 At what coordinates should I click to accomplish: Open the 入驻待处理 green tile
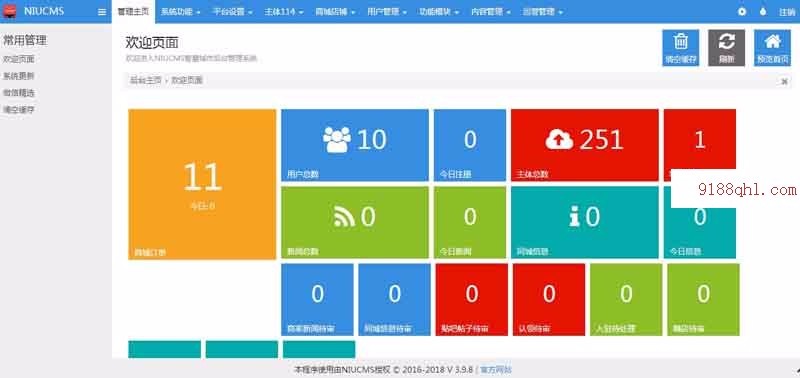coord(626,299)
